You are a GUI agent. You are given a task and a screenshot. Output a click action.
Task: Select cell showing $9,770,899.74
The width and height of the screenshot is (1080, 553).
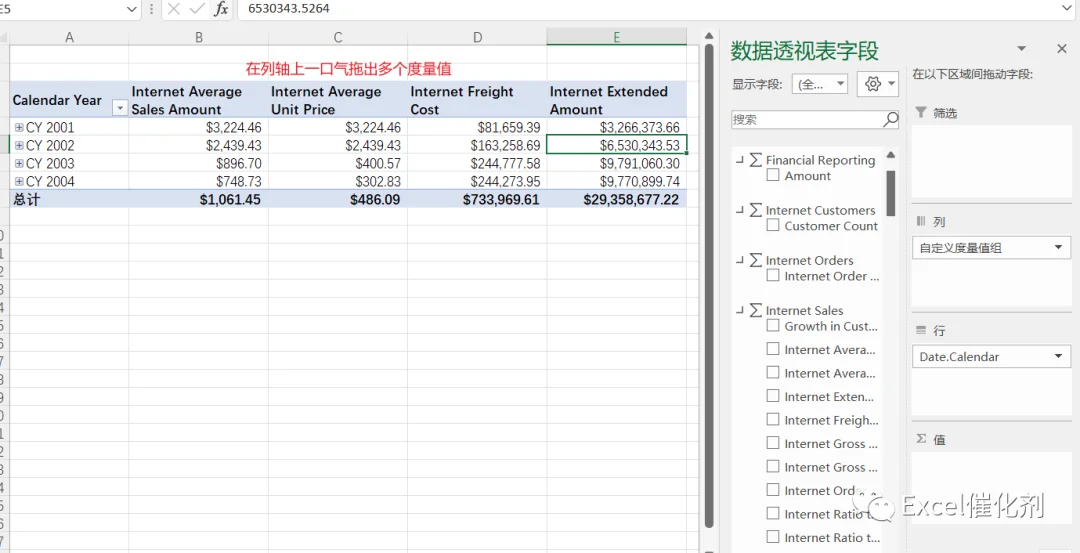pyautogui.click(x=616, y=181)
